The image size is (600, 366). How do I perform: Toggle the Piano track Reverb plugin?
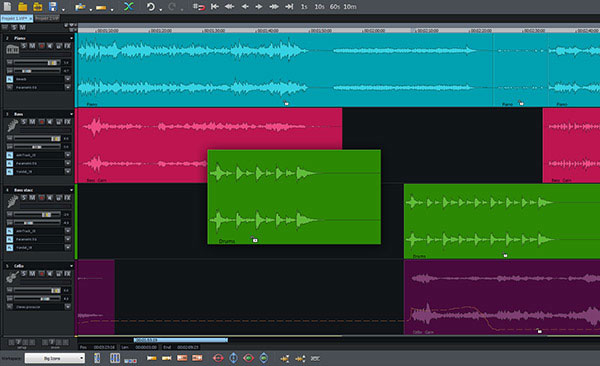pos(10,79)
